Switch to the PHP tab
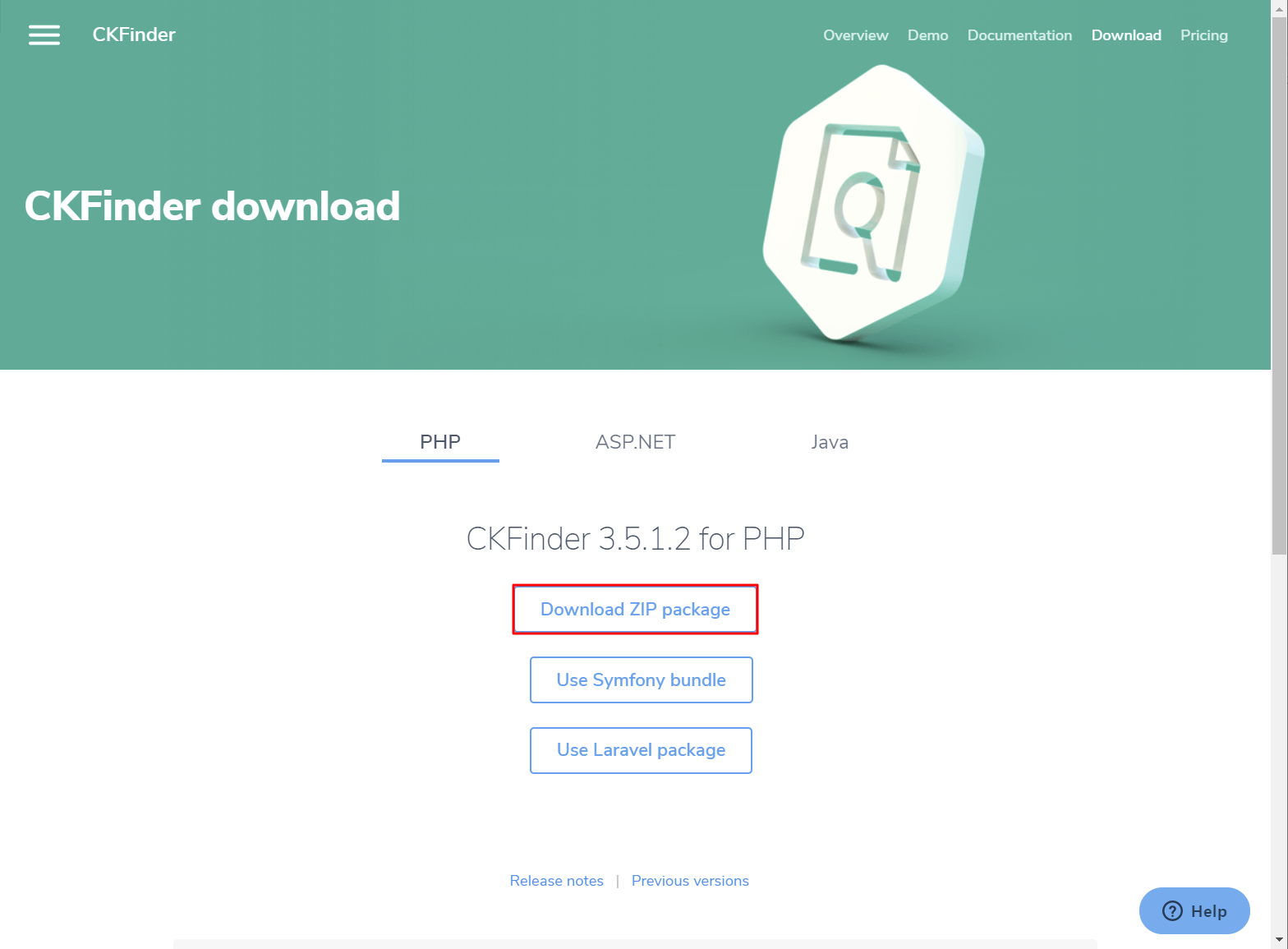This screenshot has height=949, width=1288. coord(440,442)
